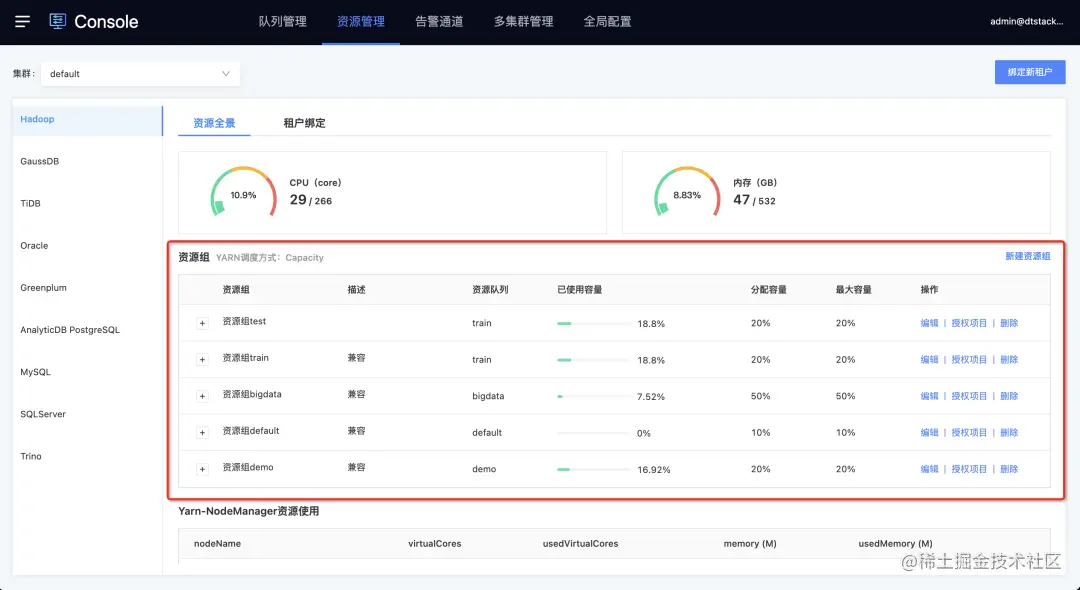Click the 资源队列 column header
Screen dimensions: 1080x590
[490, 290]
